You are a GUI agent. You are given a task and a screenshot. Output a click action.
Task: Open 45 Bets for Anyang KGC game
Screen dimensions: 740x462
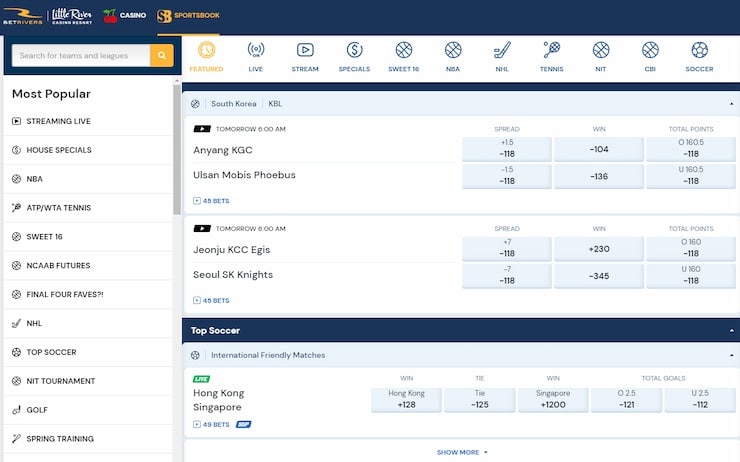point(212,201)
